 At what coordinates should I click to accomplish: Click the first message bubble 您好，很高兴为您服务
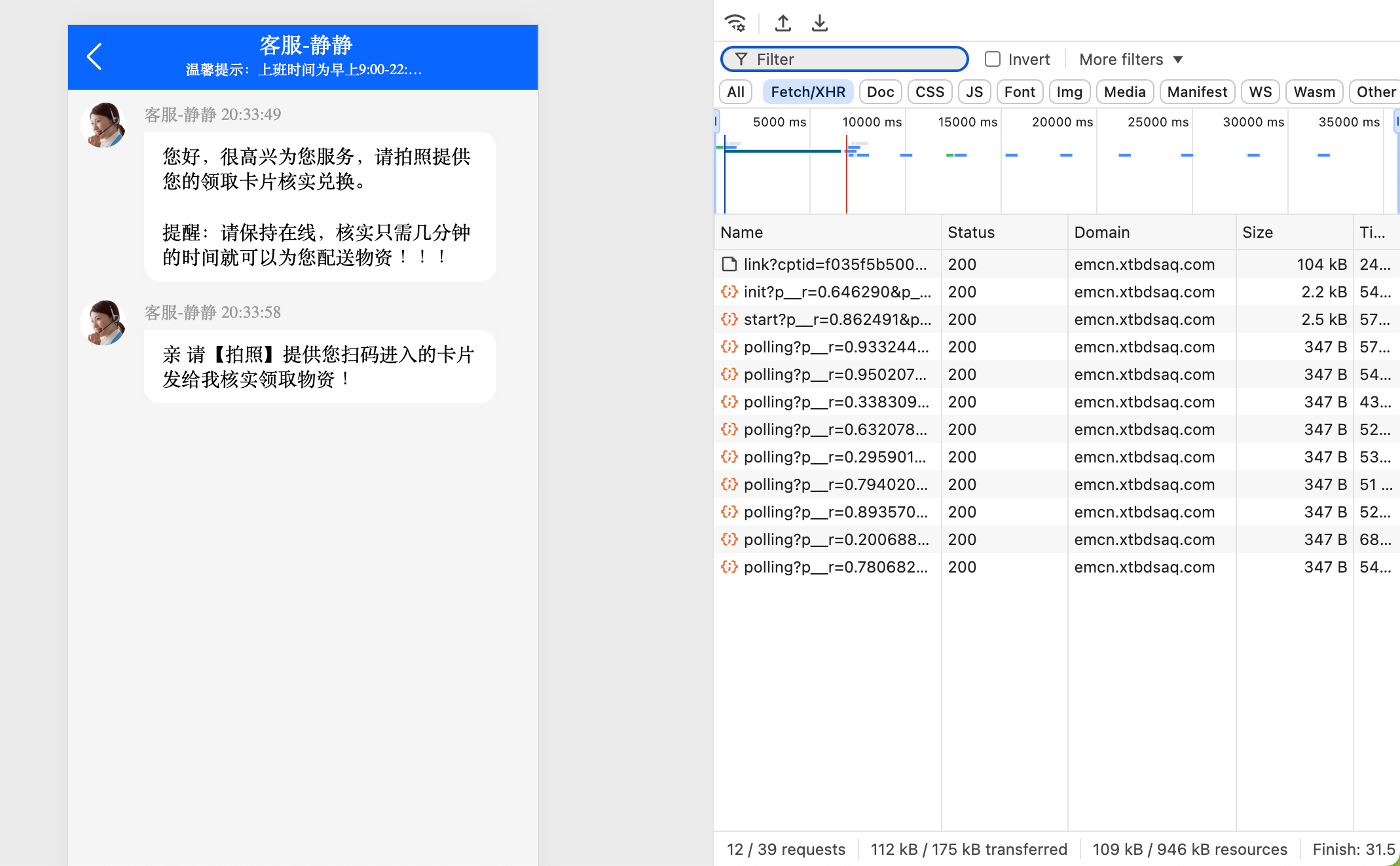pyautogui.click(x=320, y=207)
